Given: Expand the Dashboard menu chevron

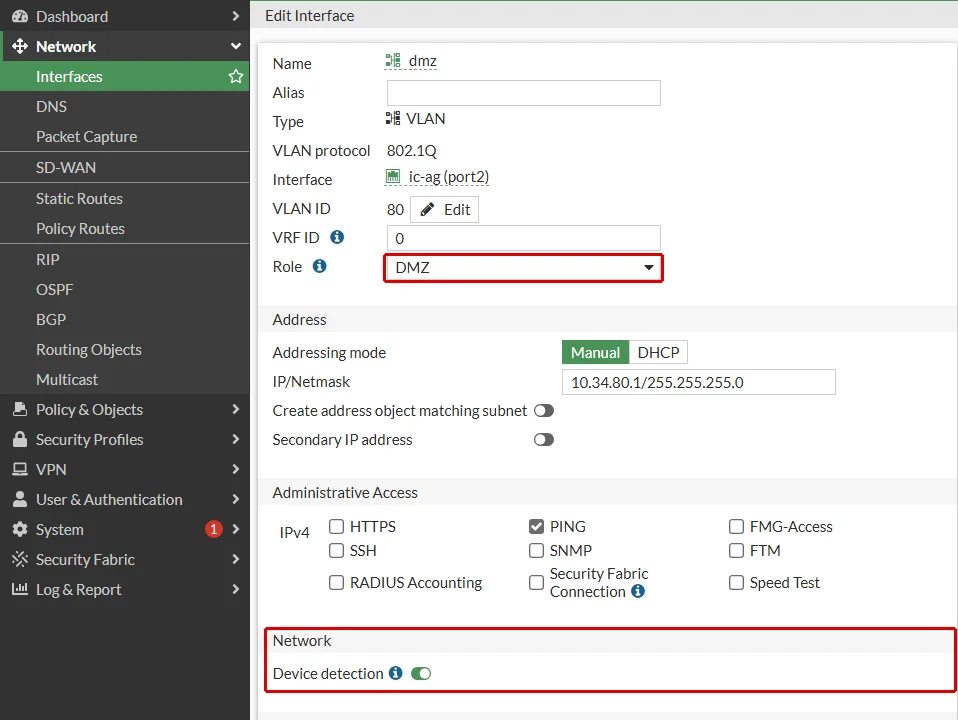Looking at the screenshot, I should tap(236, 17).
